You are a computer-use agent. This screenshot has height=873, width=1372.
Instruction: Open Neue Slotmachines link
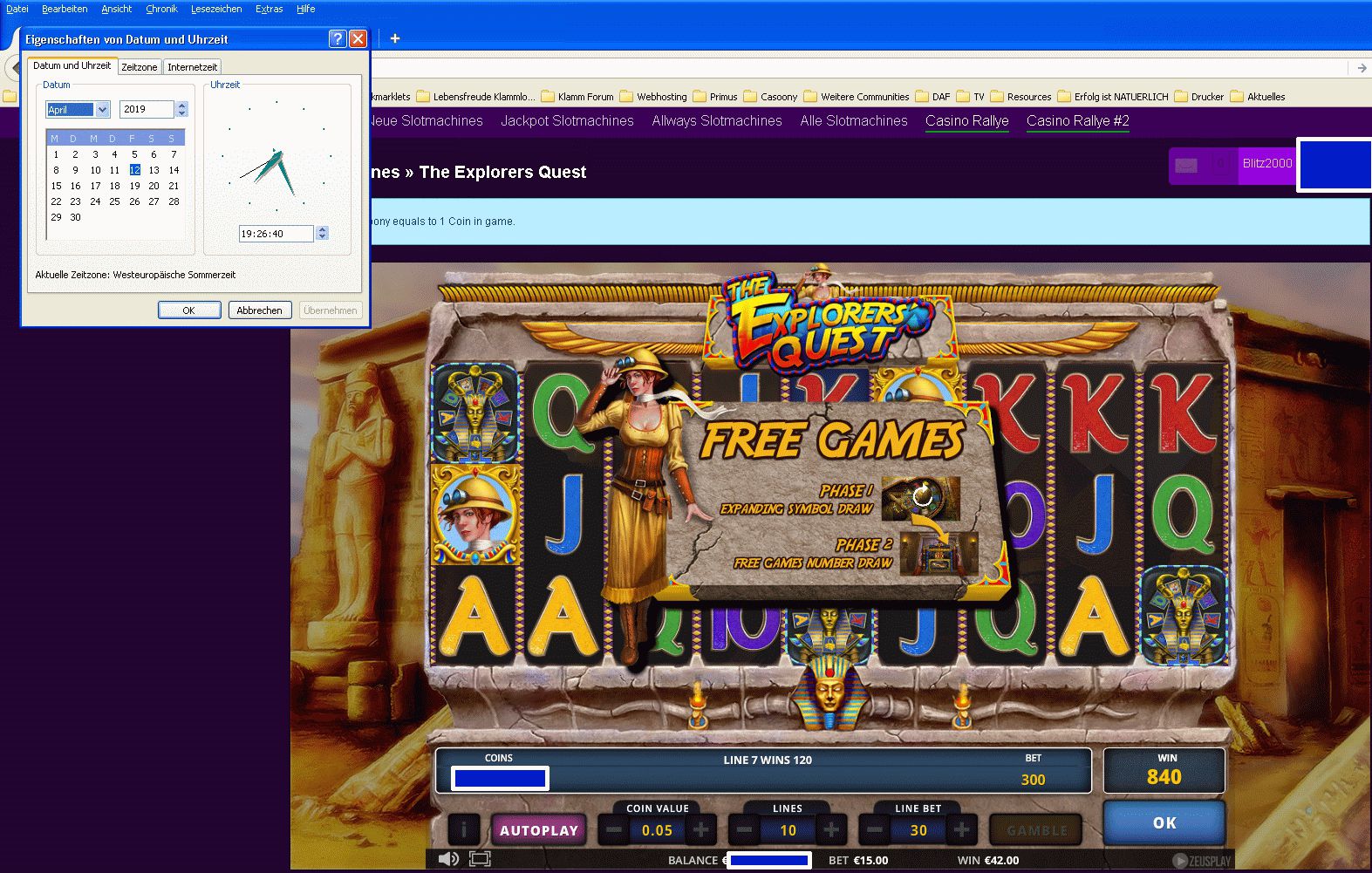click(x=426, y=121)
